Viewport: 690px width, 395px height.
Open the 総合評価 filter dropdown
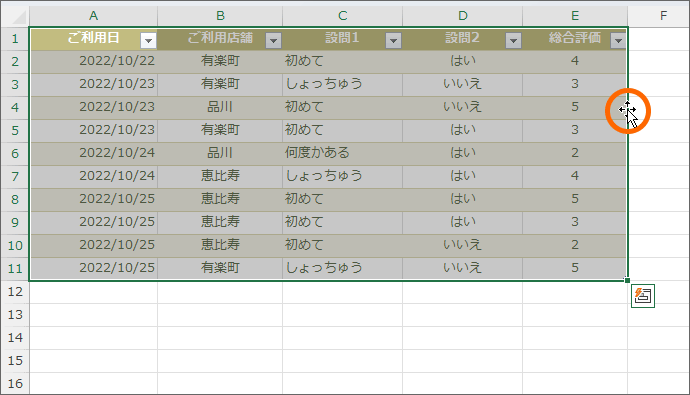618,41
